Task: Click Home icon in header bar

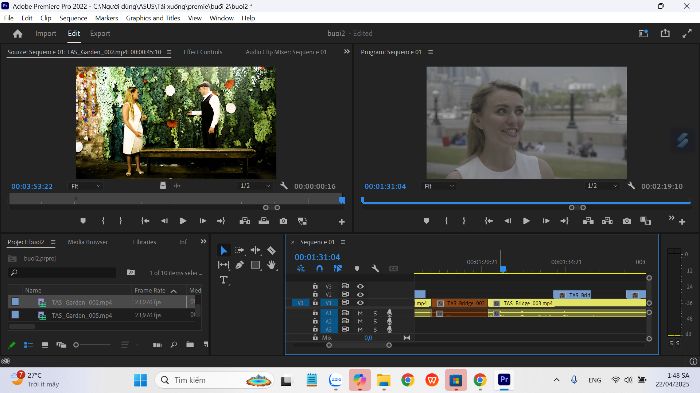Action: point(17,33)
